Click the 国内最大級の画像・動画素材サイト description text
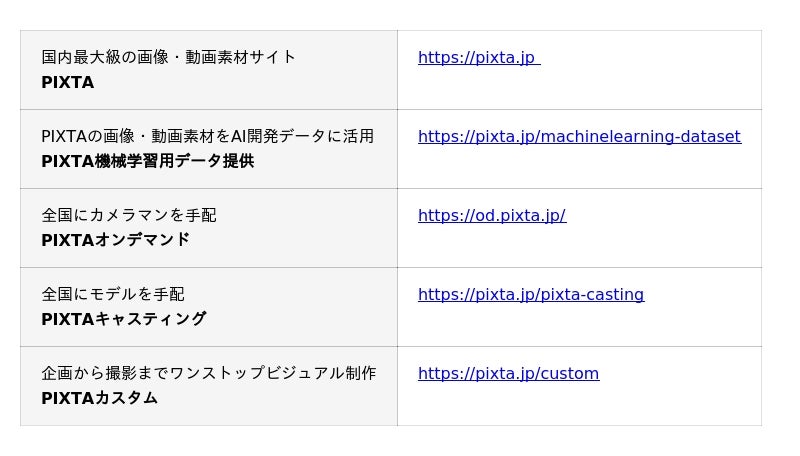Screen dimensions: 800x456 click(x=168, y=57)
